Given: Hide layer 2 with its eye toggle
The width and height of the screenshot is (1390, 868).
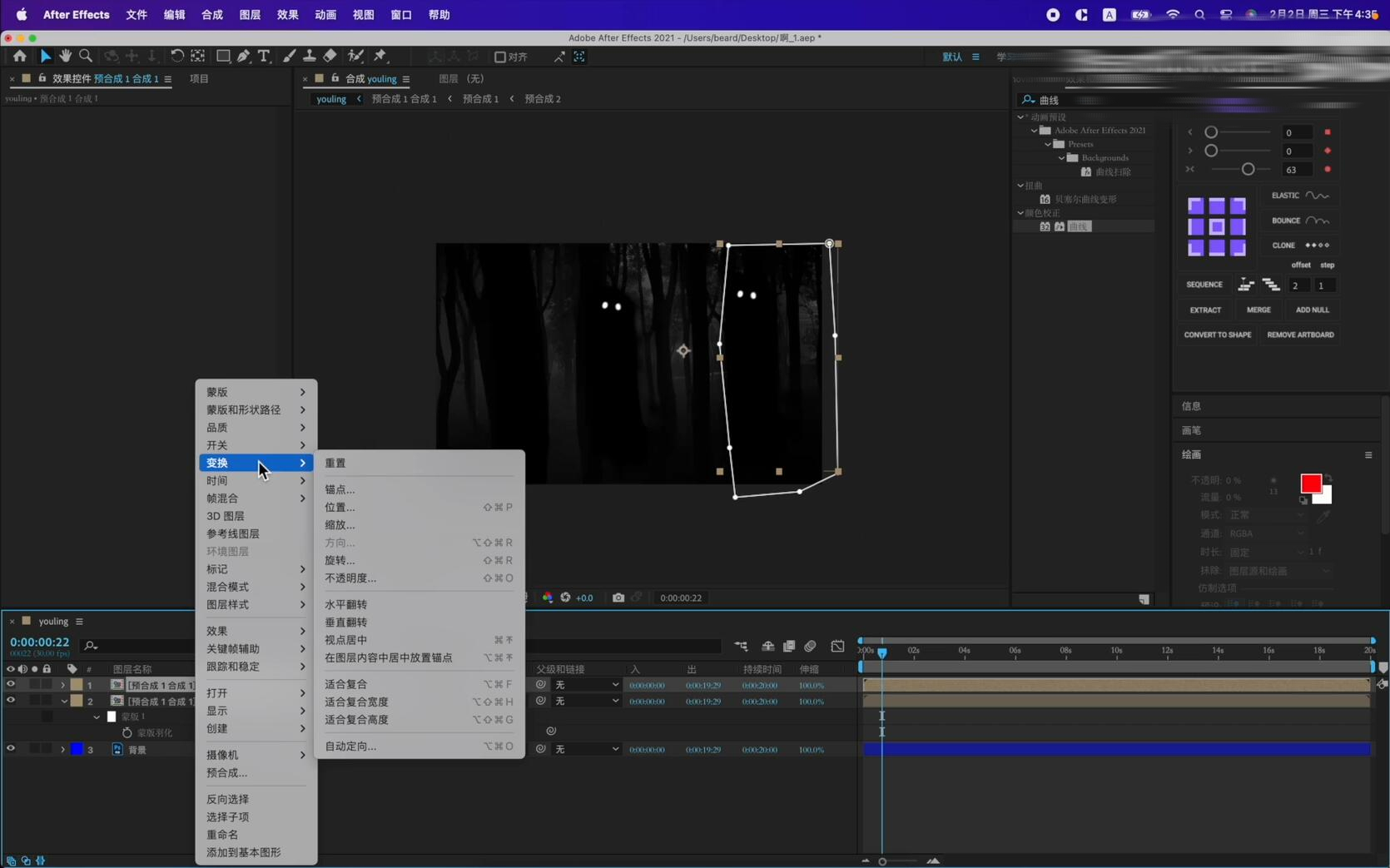Looking at the screenshot, I should [x=11, y=700].
